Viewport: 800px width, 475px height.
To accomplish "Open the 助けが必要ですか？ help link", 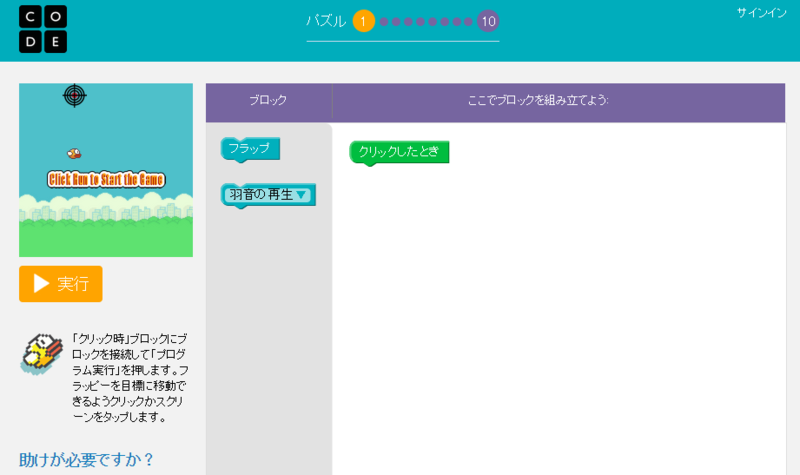I will coord(86,460).
